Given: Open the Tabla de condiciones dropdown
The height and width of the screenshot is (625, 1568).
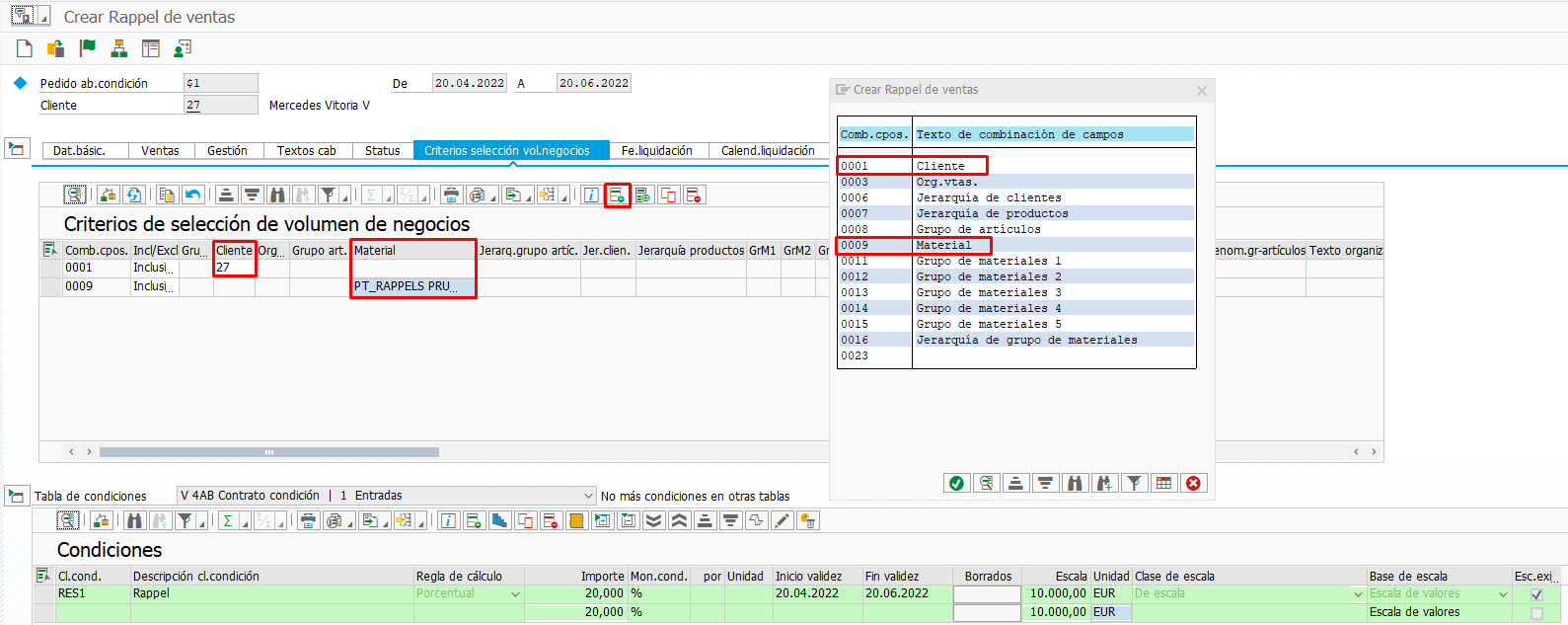Looking at the screenshot, I should pyautogui.click(x=589, y=496).
